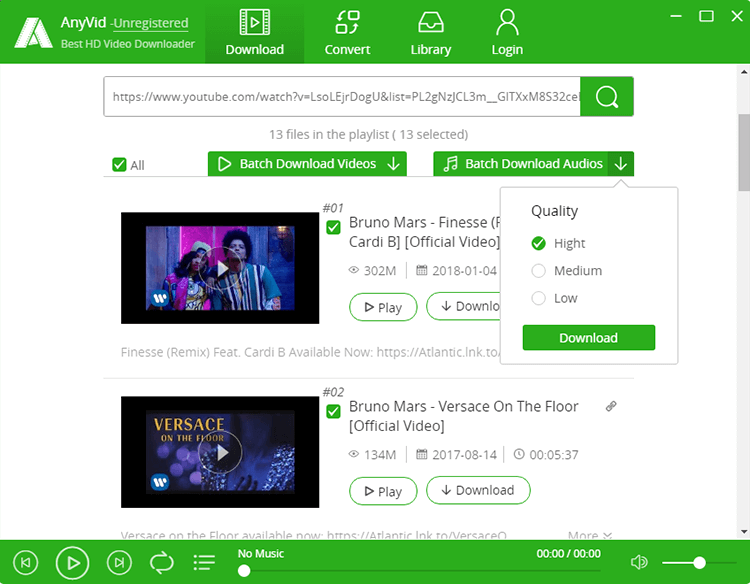The image size is (750, 584).
Task: Click the green Download button in Quality popup
Action: coord(588,338)
